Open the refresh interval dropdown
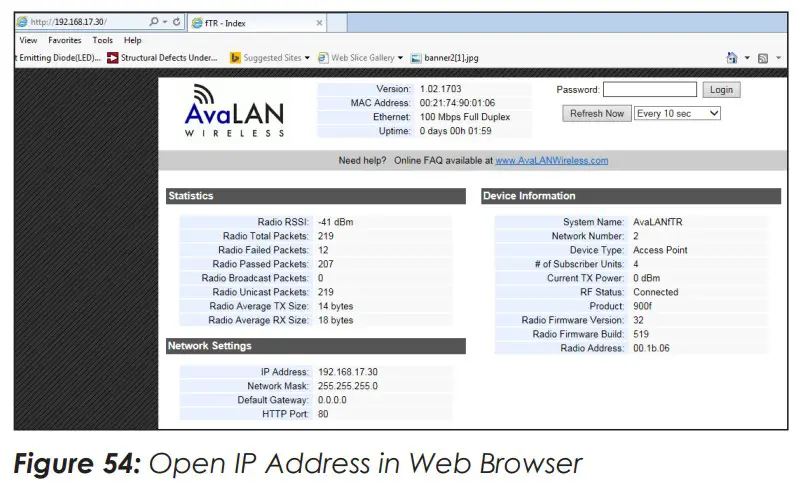 [x=677, y=114]
